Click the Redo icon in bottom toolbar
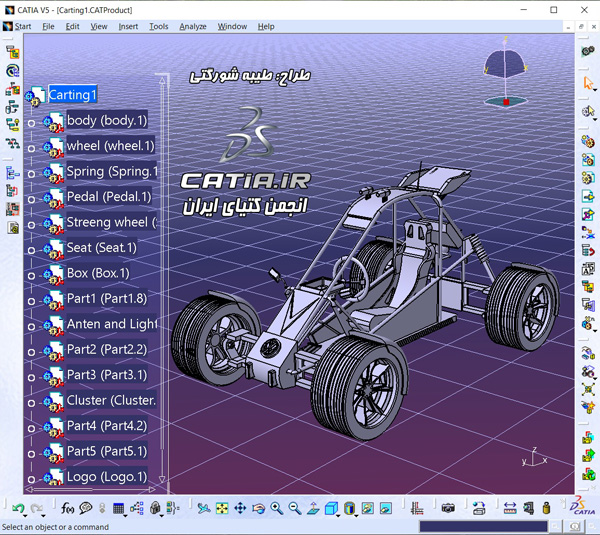This screenshot has height=535, width=600. click(36, 508)
